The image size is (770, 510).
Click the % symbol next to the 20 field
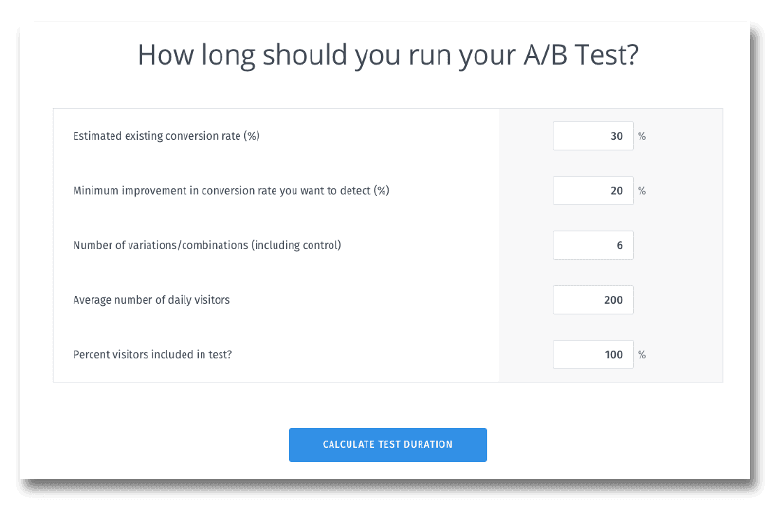pyautogui.click(x=642, y=190)
